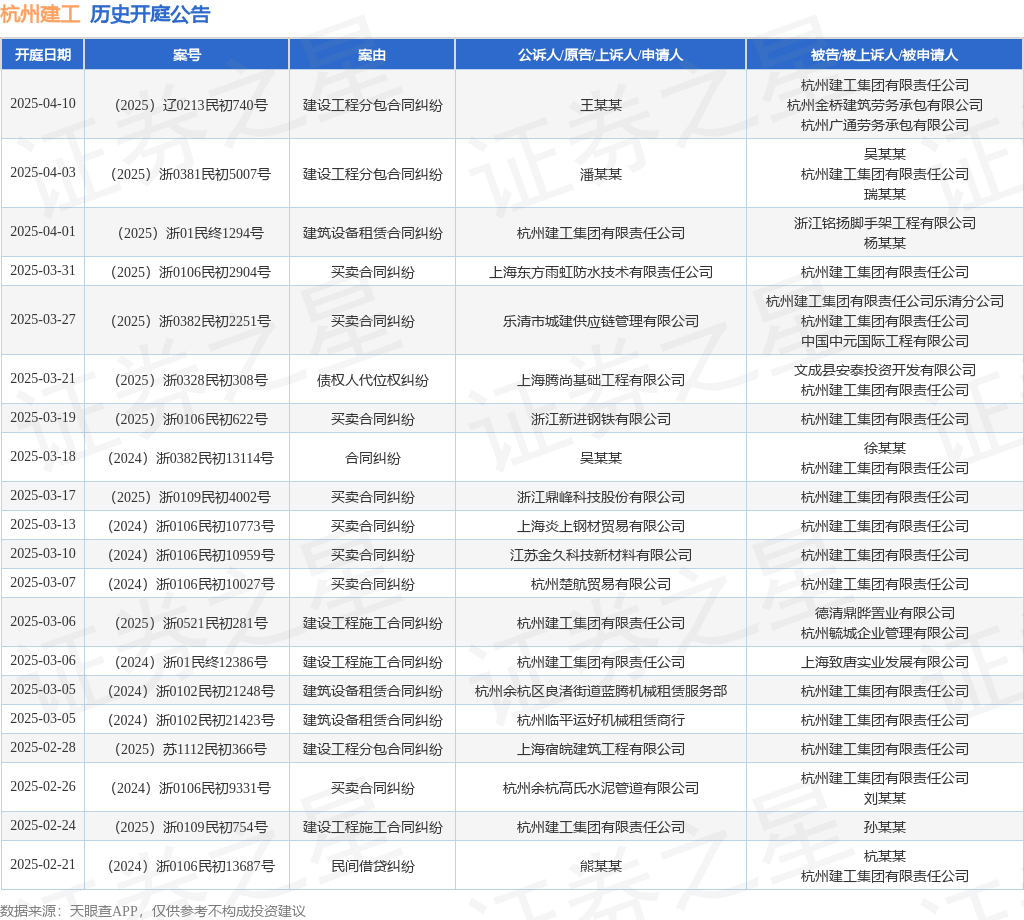
Task: Click defendant 杭州金桥建筑劳务承包有限公司
Action: (x=885, y=105)
